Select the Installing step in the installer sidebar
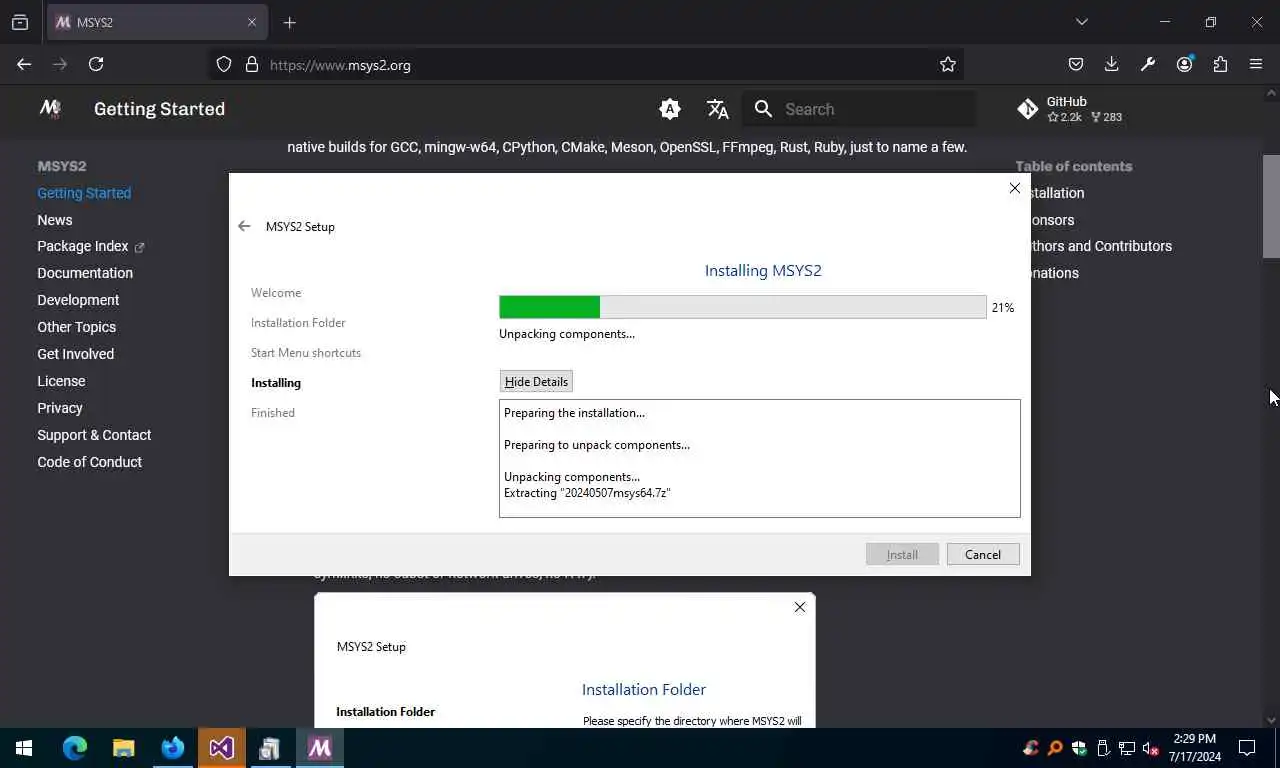Screen dimensions: 1280x768 276,383
